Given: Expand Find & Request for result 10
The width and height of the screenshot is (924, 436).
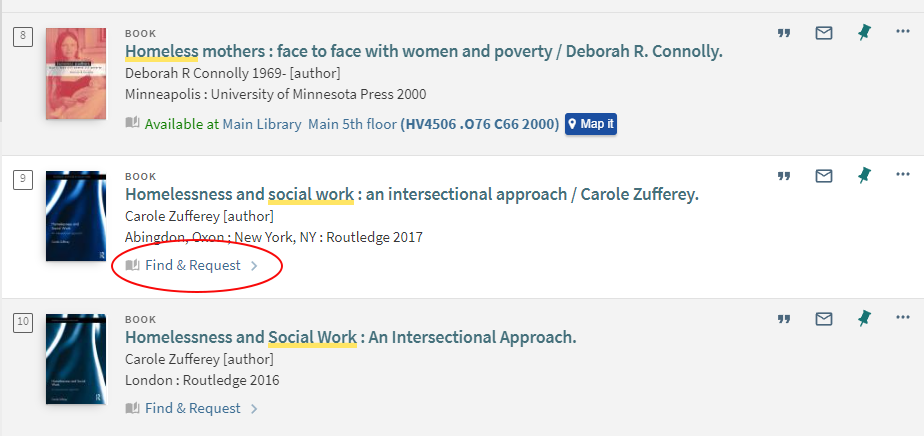Looking at the screenshot, I should point(193,408).
